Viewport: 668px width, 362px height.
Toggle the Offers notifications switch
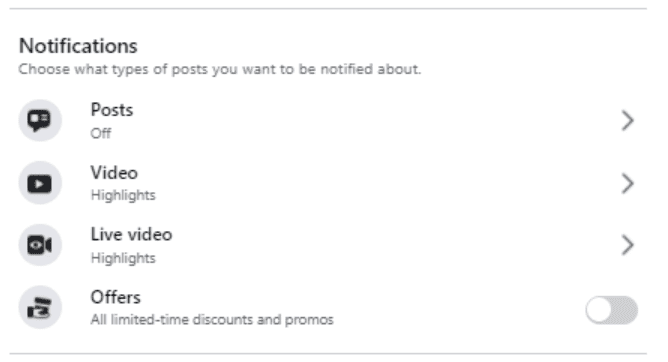click(611, 310)
